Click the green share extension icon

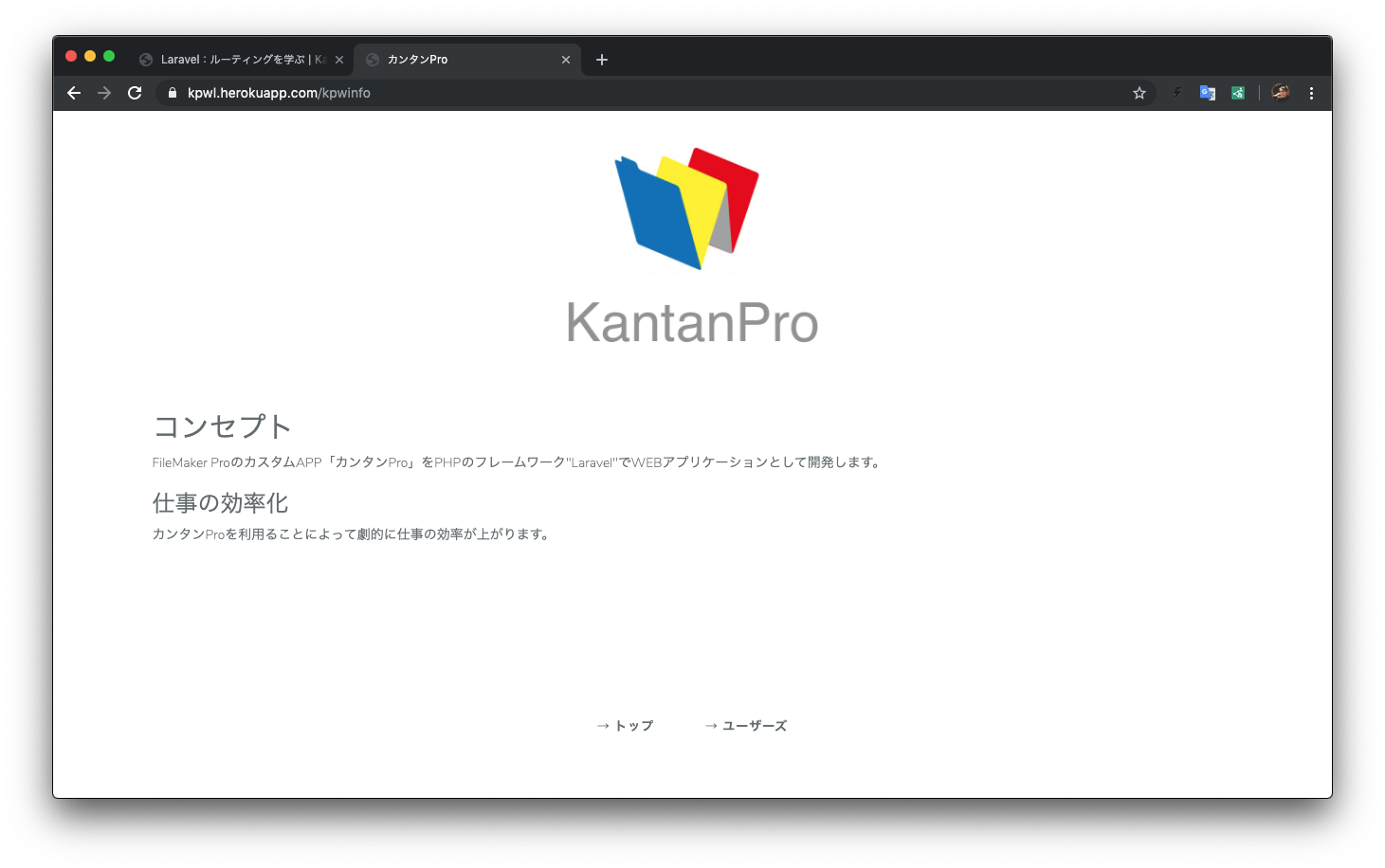click(1238, 93)
